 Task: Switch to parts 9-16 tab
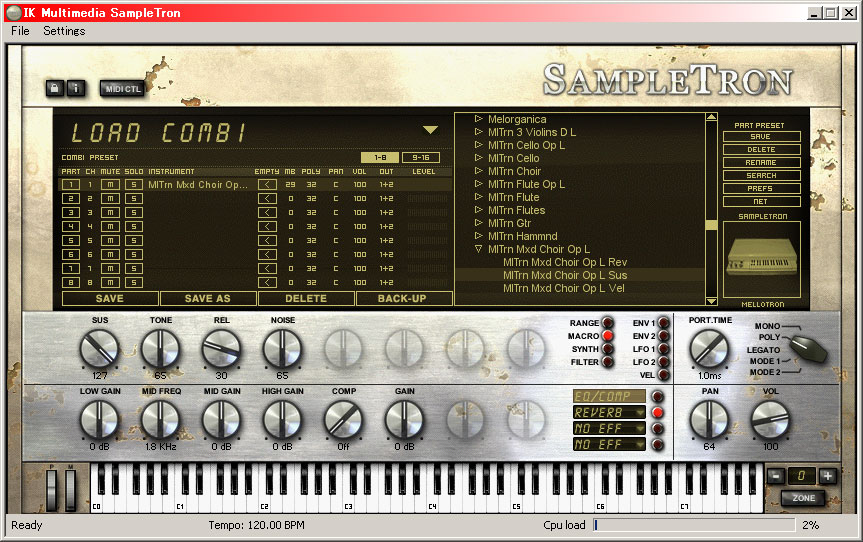tap(421, 158)
